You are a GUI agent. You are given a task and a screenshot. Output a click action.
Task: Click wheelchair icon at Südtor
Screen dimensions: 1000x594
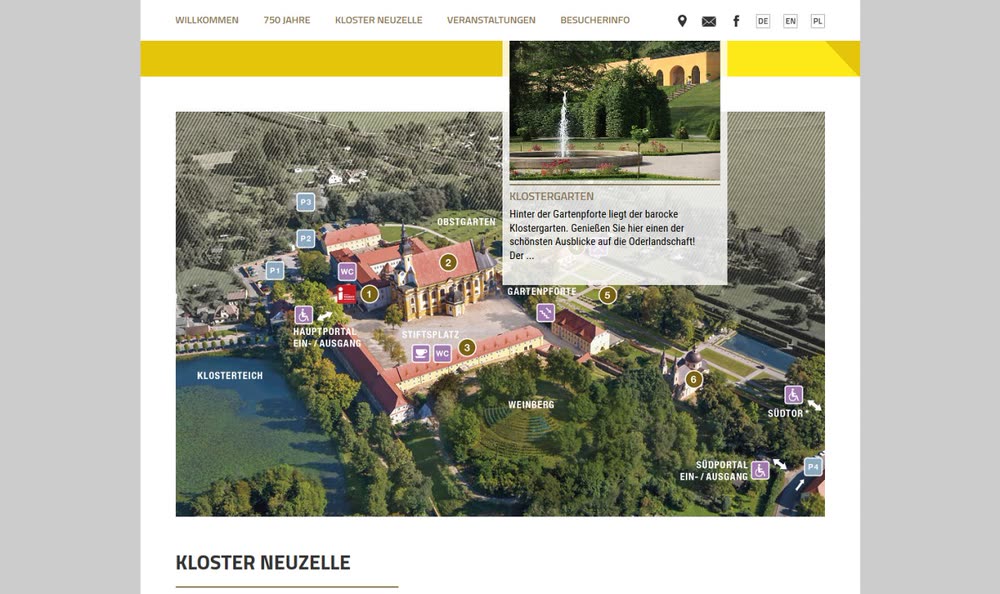793,395
